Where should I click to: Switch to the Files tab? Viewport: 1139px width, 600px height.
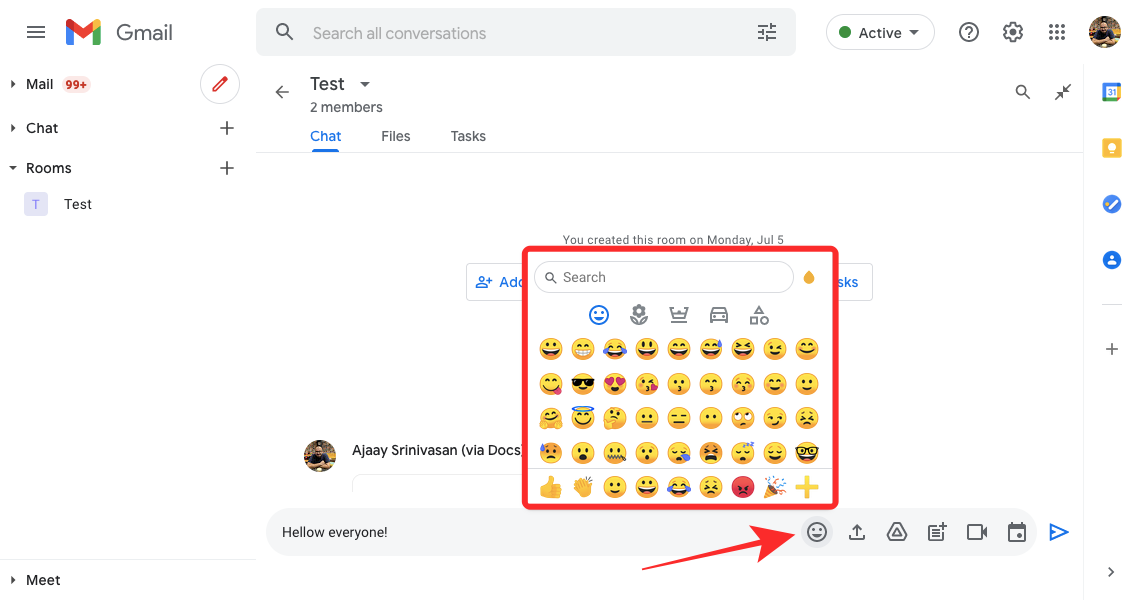[x=396, y=136]
